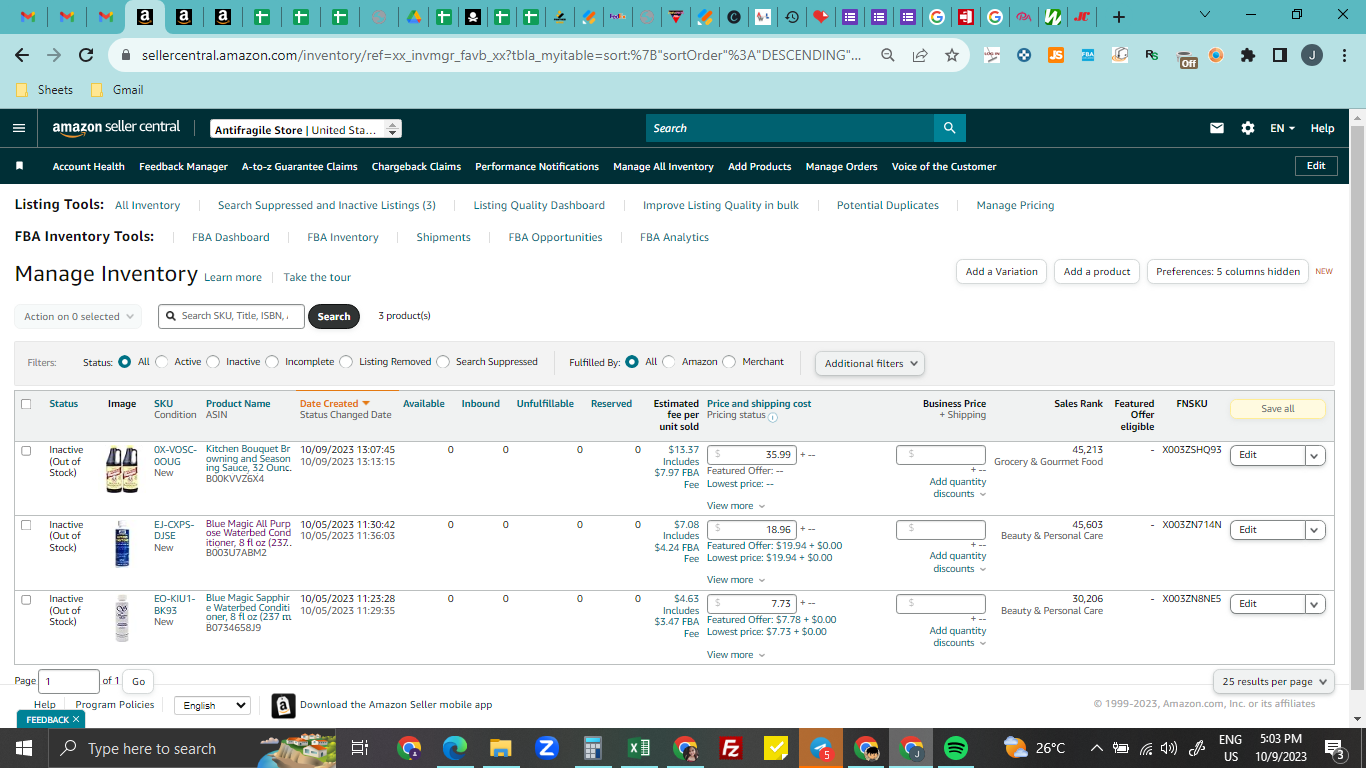This screenshot has width=1366, height=768.
Task: Click the Save all button
Action: (1277, 409)
